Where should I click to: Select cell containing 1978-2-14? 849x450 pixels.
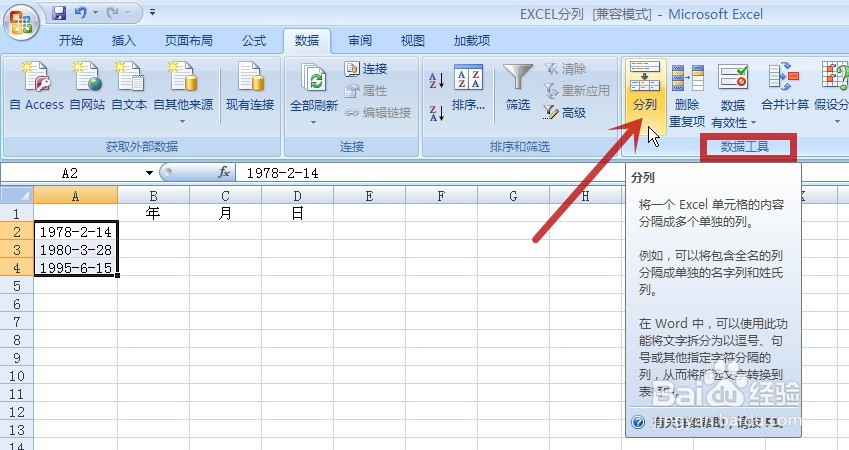click(76, 232)
